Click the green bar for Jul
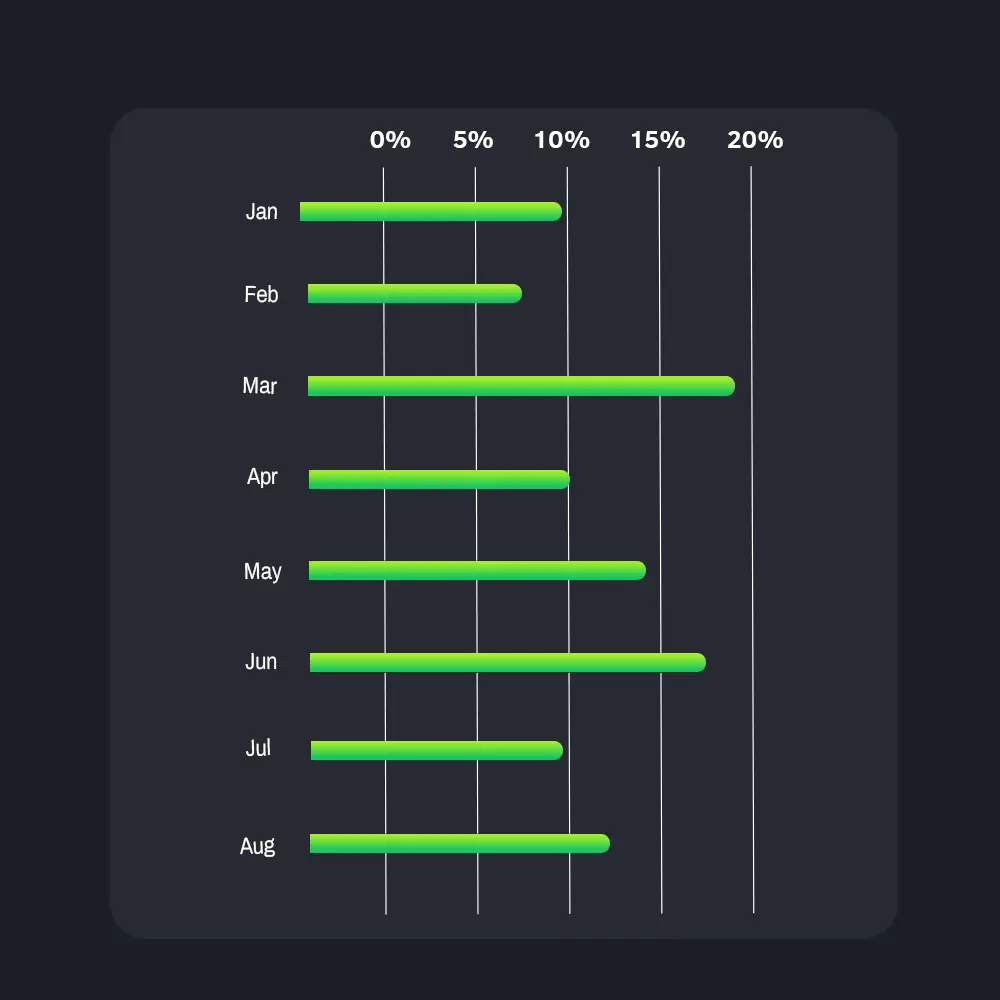The image size is (1000, 1000). tap(436, 750)
